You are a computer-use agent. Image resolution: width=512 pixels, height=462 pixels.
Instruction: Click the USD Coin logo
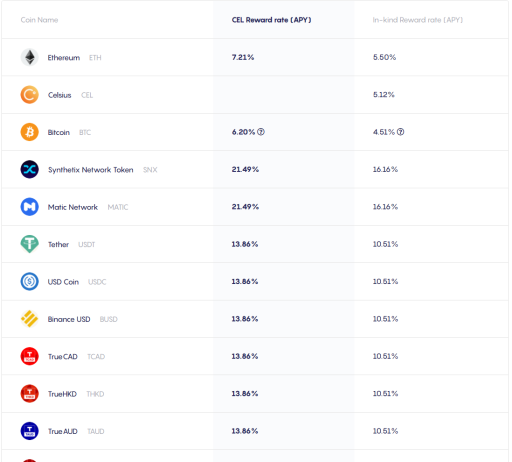tap(30, 281)
